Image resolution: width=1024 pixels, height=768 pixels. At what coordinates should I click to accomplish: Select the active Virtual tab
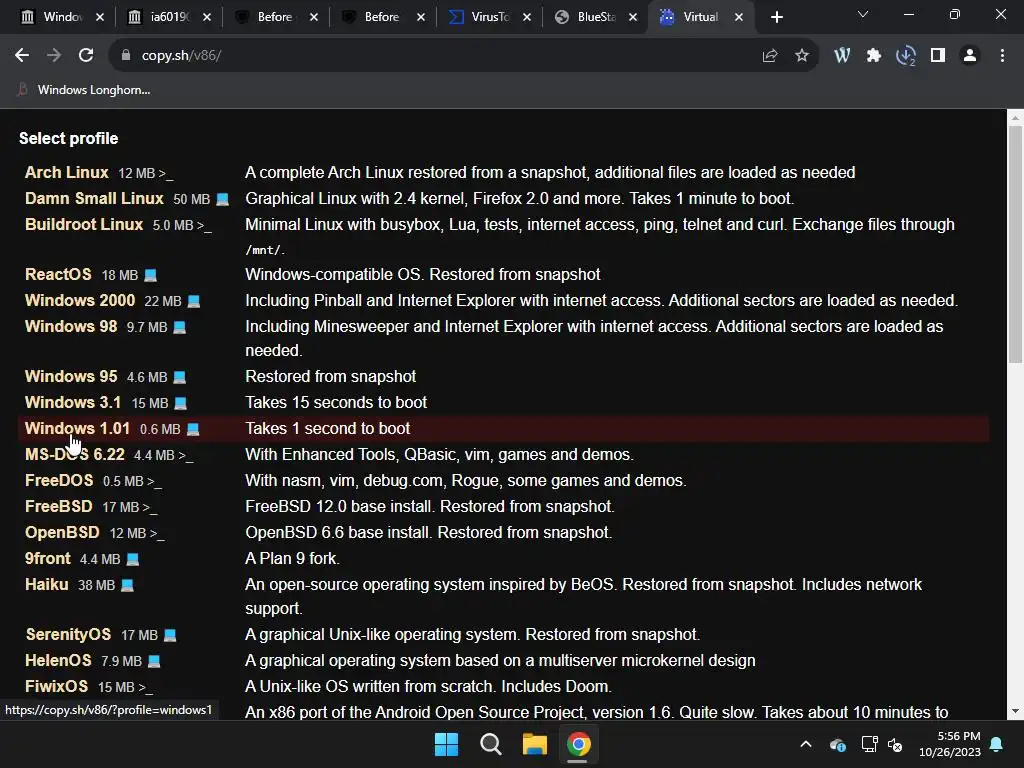coord(701,17)
